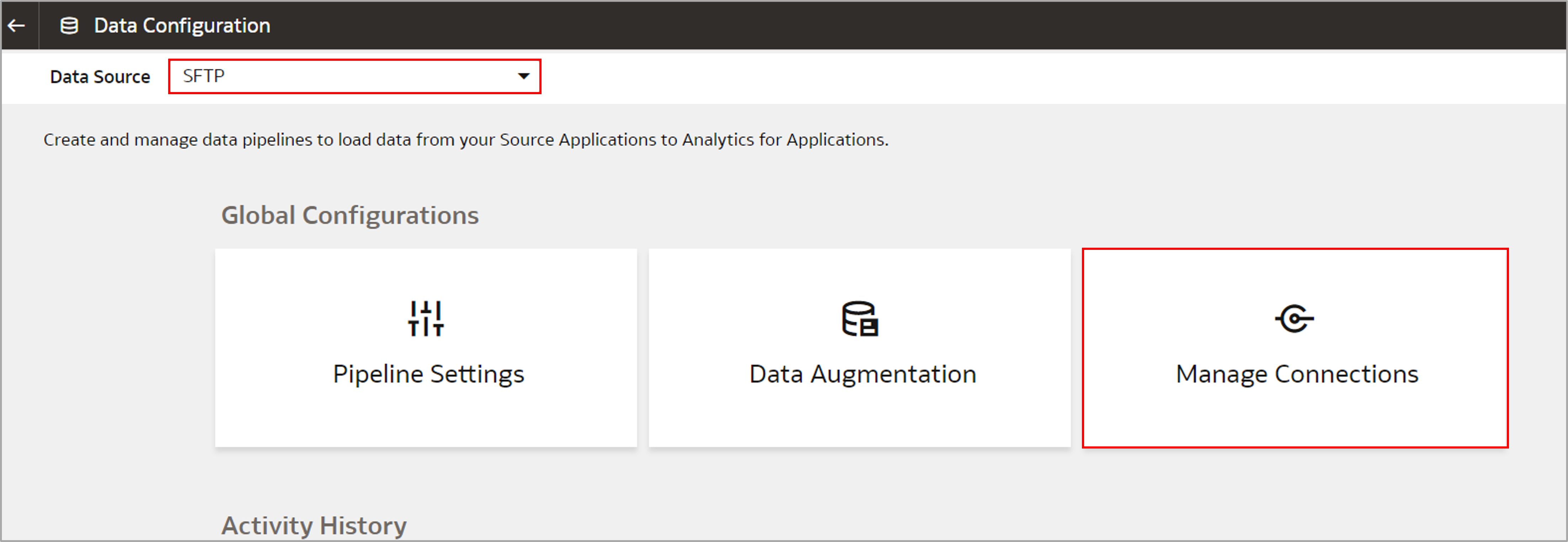
Task: Click the Data Augmentation text label
Action: click(862, 374)
